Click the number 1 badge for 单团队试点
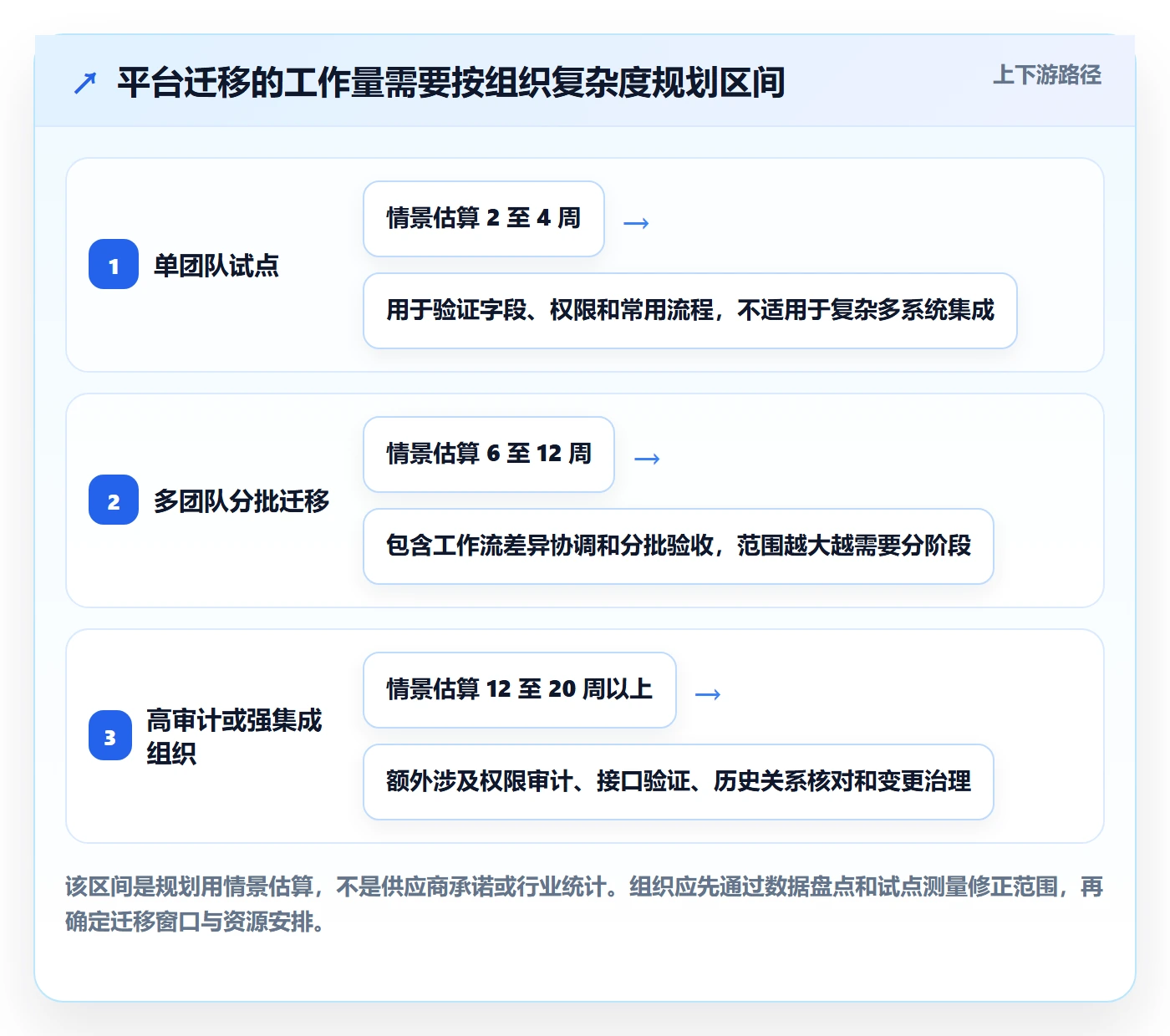This screenshot has width=1170, height=1036. pos(114,264)
